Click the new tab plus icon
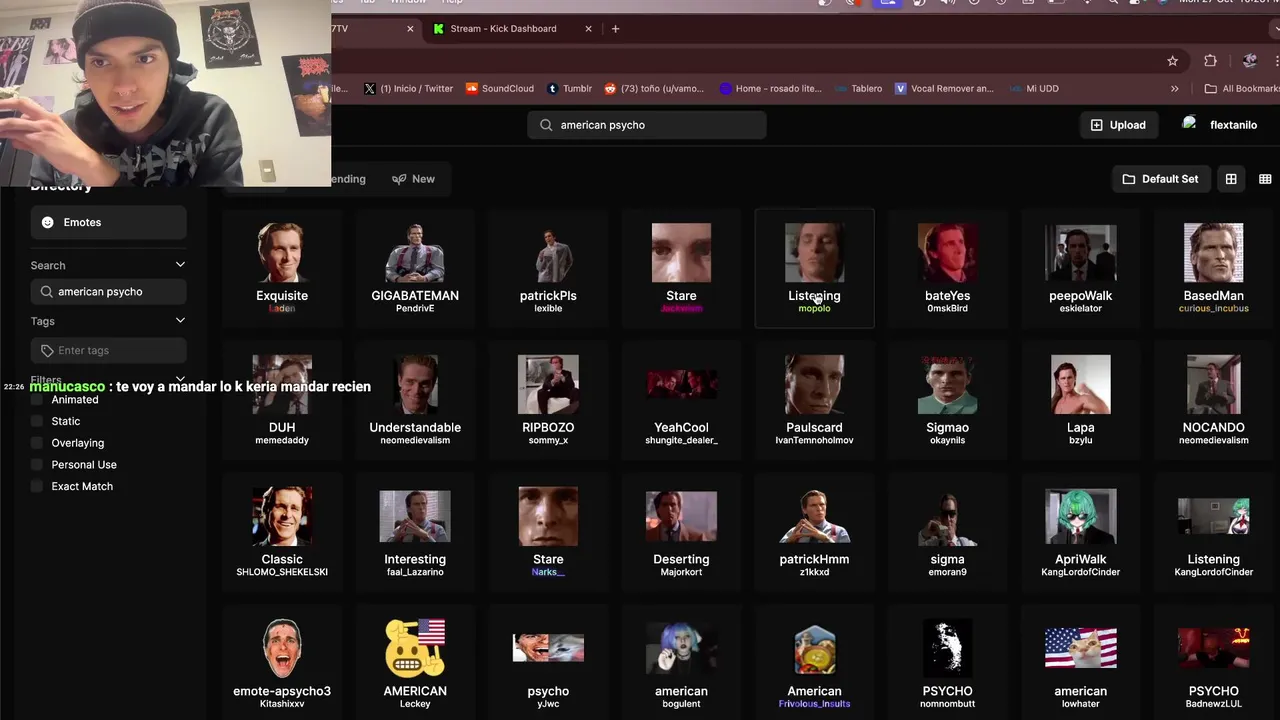The width and height of the screenshot is (1280, 720). [x=615, y=29]
